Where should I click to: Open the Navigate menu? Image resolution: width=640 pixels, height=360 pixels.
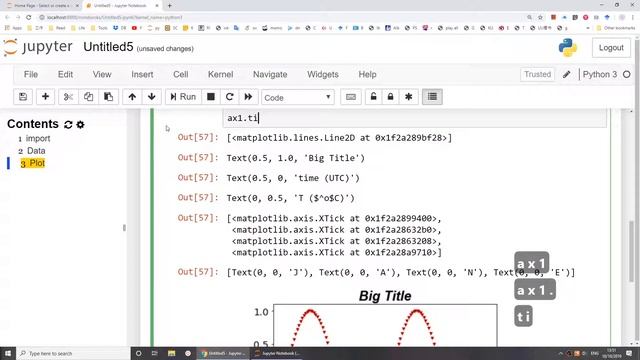click(270, 75)
